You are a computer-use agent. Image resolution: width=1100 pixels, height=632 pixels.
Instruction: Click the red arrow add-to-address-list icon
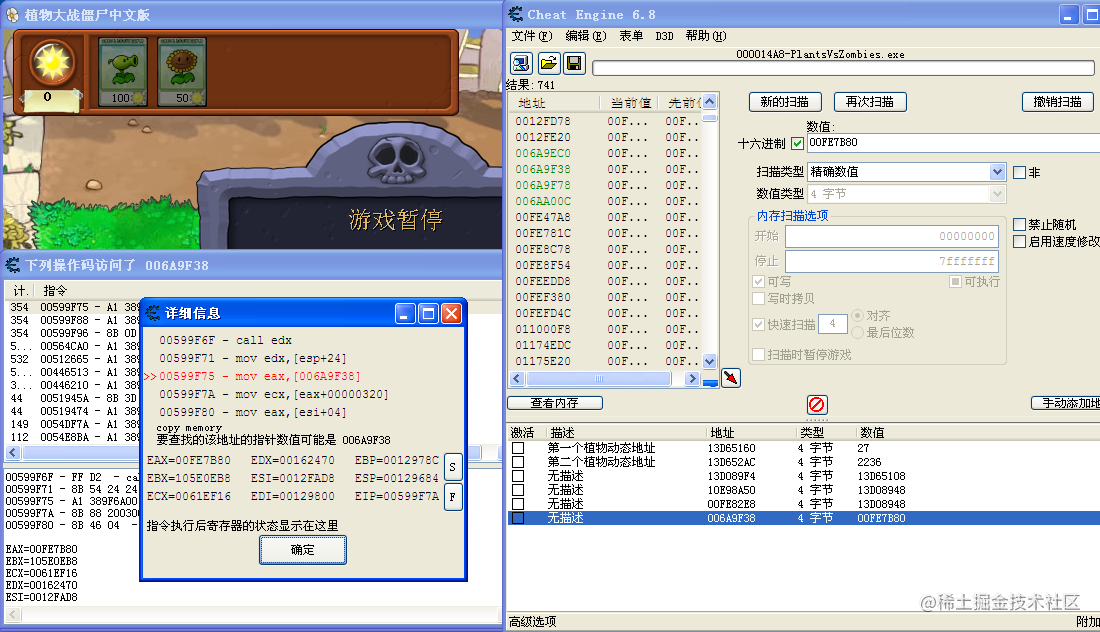(x=731, y=378)
